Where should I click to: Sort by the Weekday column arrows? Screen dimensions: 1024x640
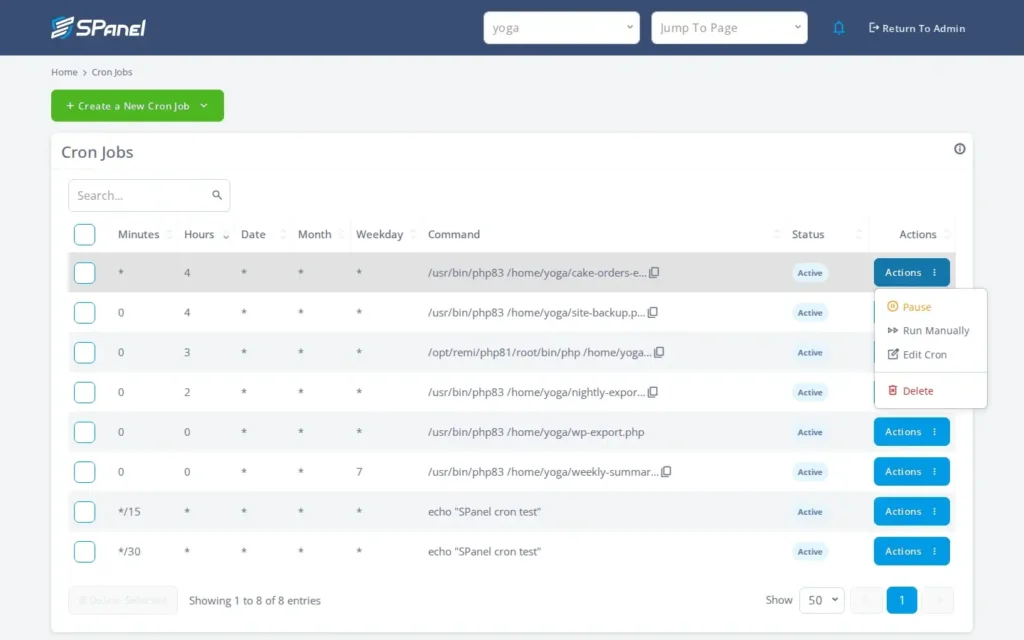point(413,234)
